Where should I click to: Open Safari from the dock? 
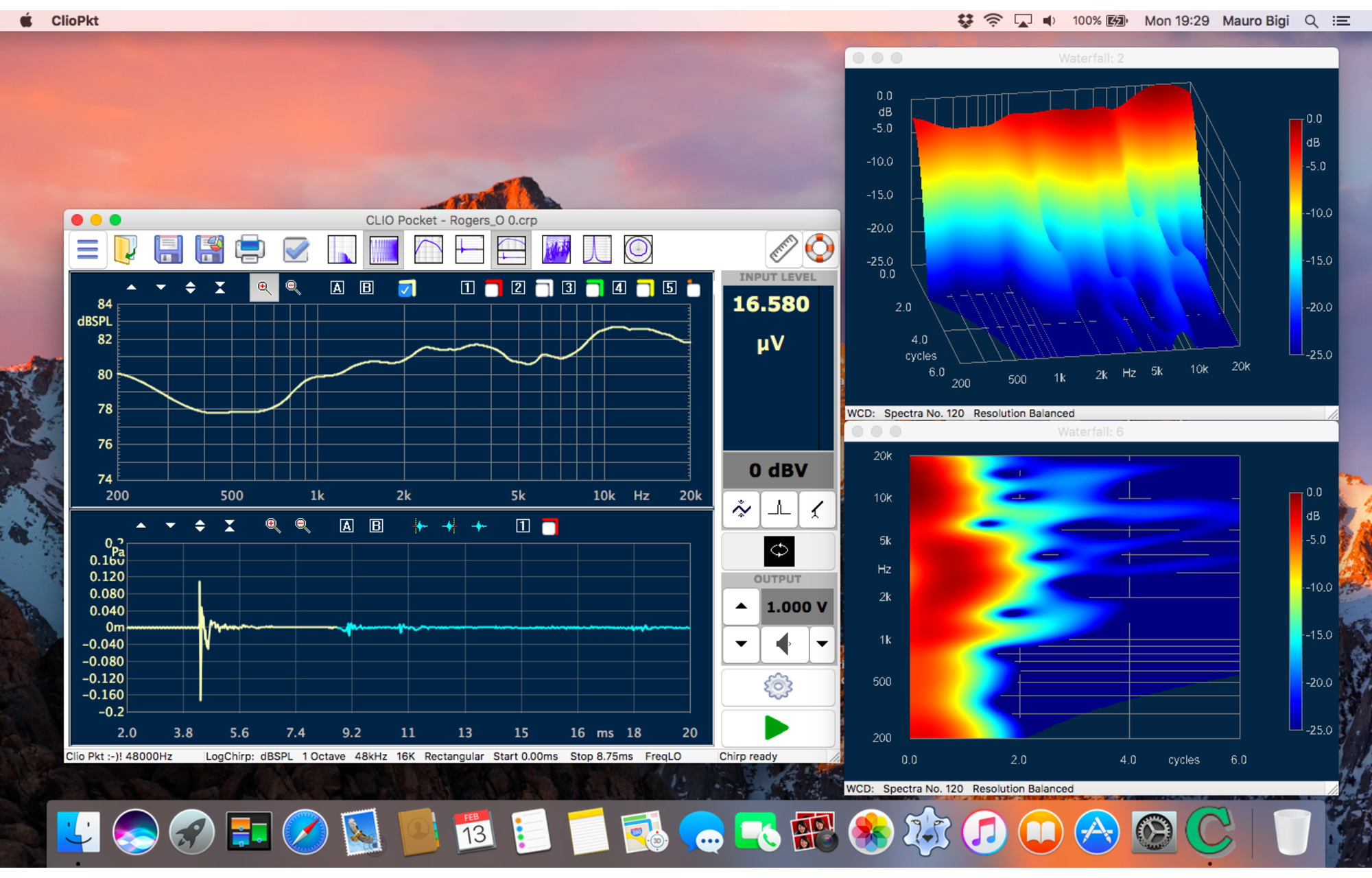click(305, 833)
